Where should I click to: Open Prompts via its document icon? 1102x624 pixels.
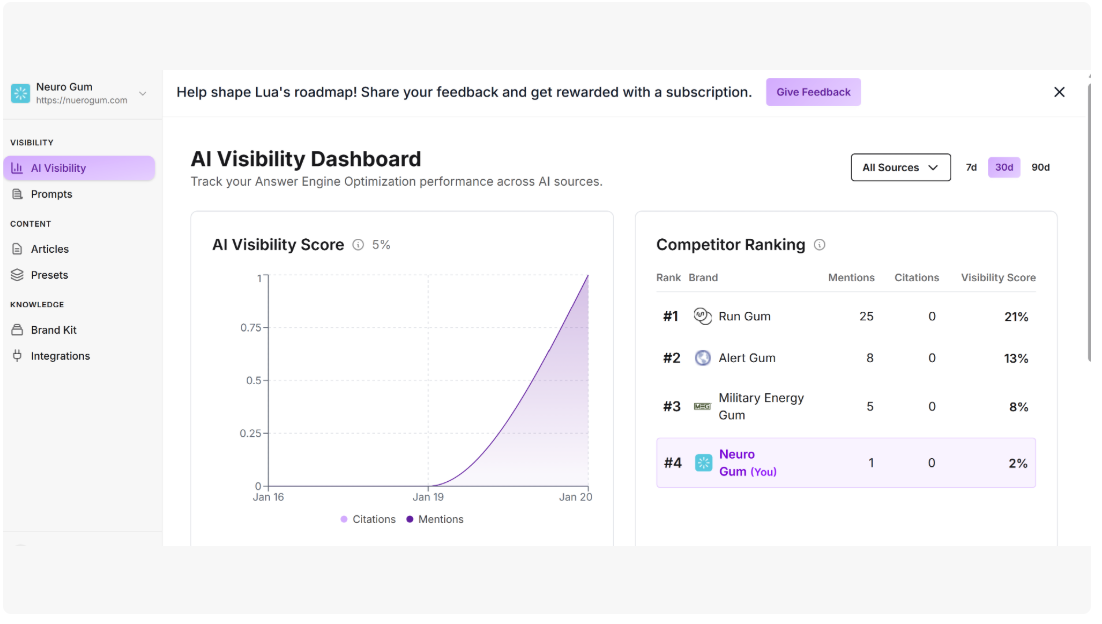coord(17,193)
